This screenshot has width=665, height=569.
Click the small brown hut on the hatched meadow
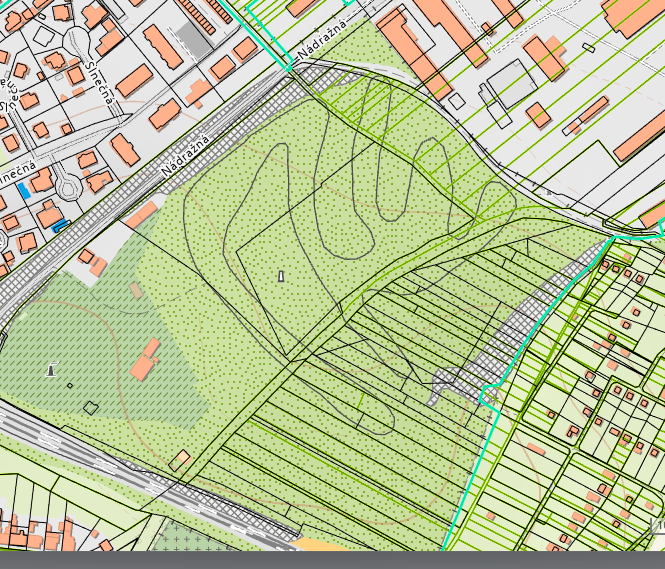136,290
